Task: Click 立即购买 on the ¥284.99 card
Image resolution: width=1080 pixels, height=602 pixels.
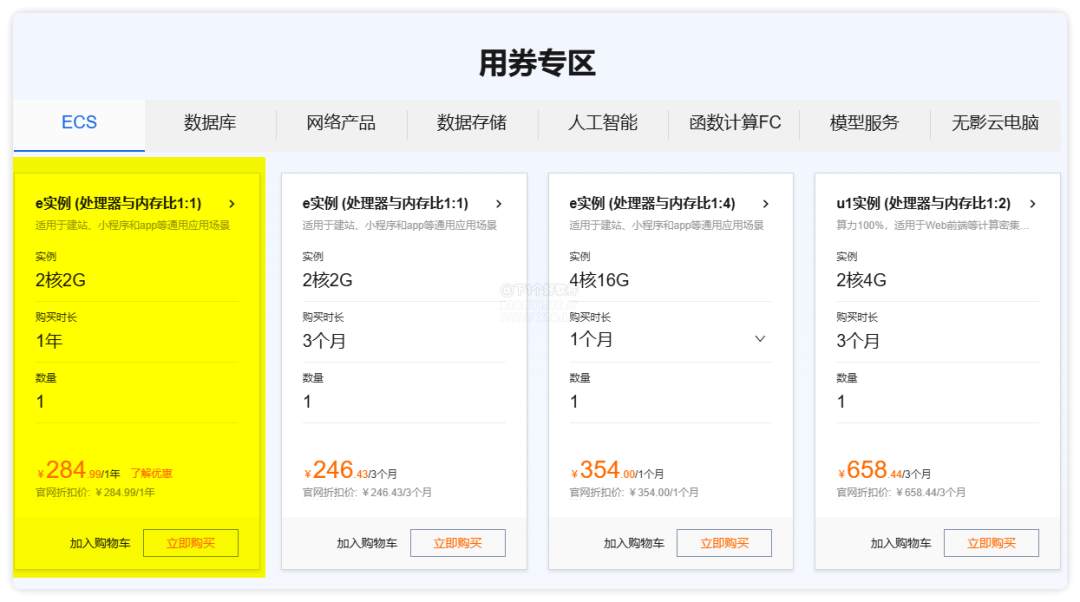Action: coord(191,543)
